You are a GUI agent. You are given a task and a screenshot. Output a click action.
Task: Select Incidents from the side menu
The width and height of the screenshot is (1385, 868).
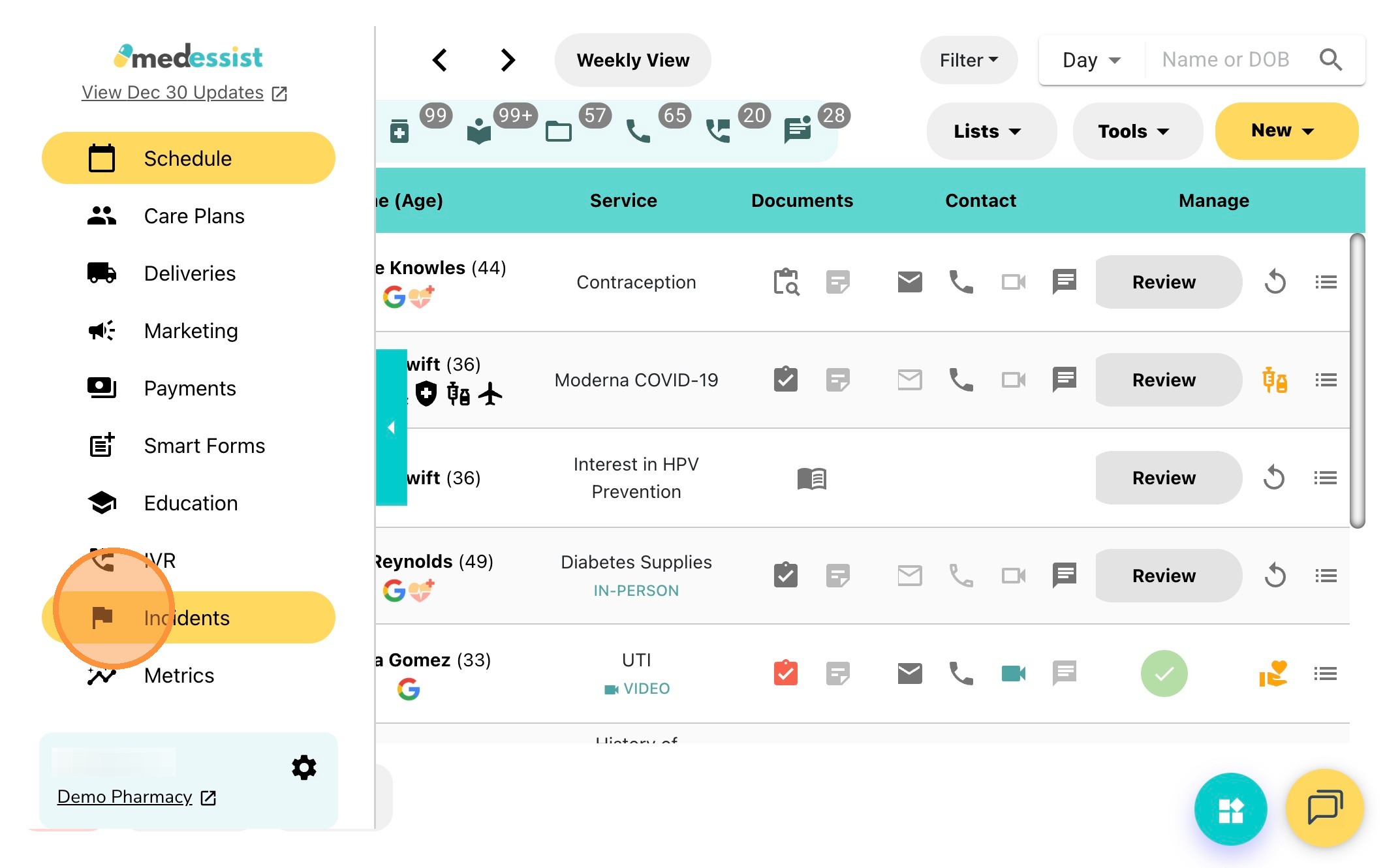[187, 617]
